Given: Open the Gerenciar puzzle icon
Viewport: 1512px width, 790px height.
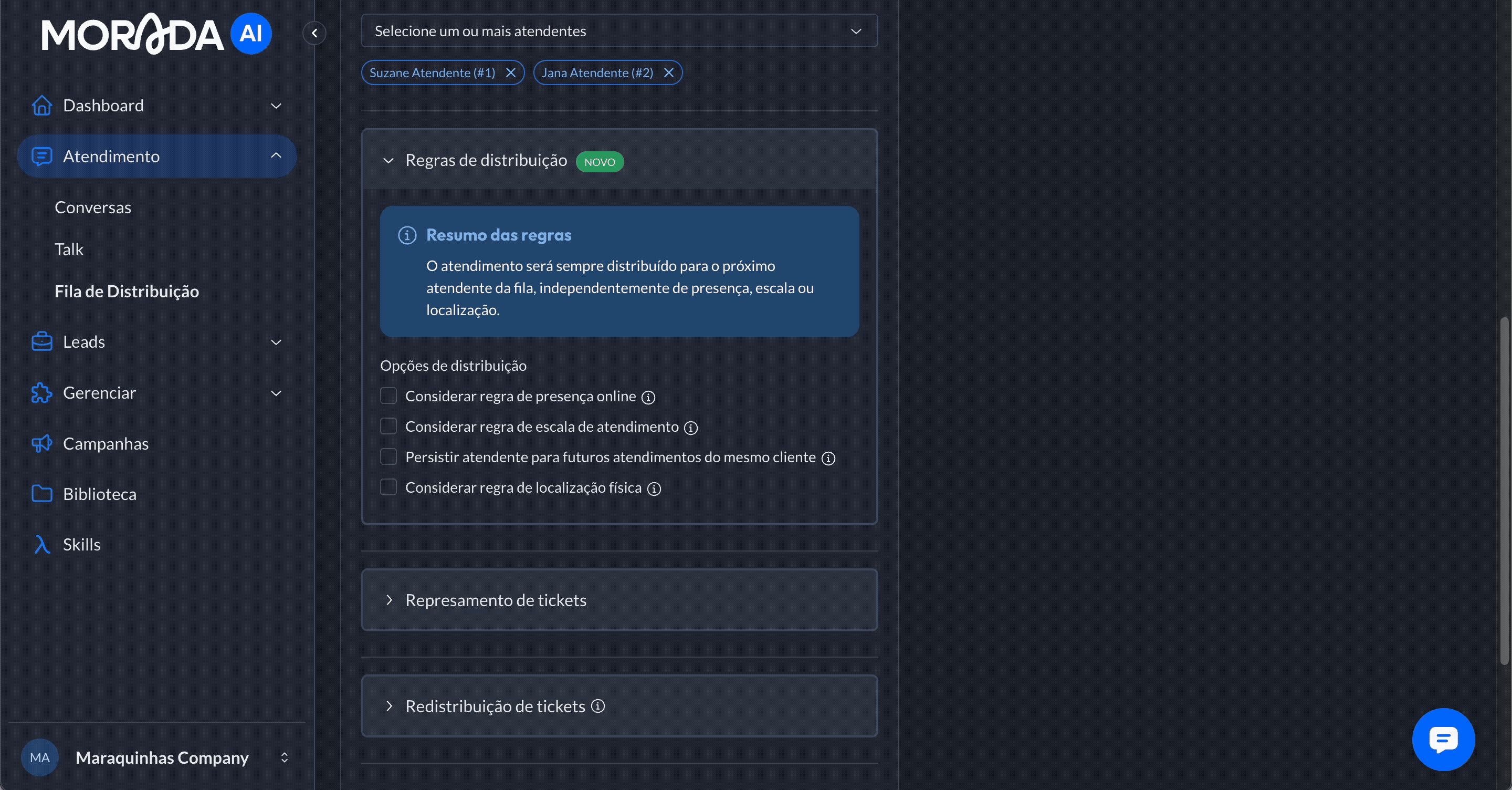Looking at the screenshot, I should tap(41, 393).
